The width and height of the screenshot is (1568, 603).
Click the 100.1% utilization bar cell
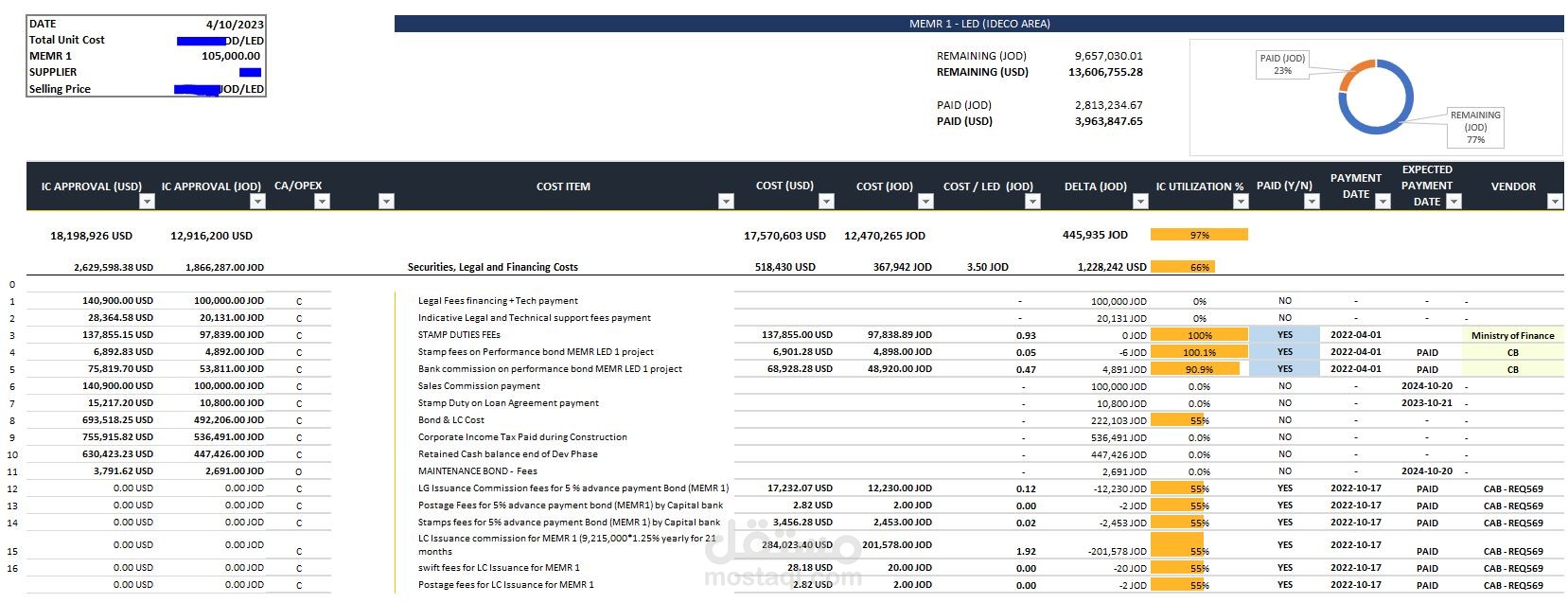click(1199, 352)
